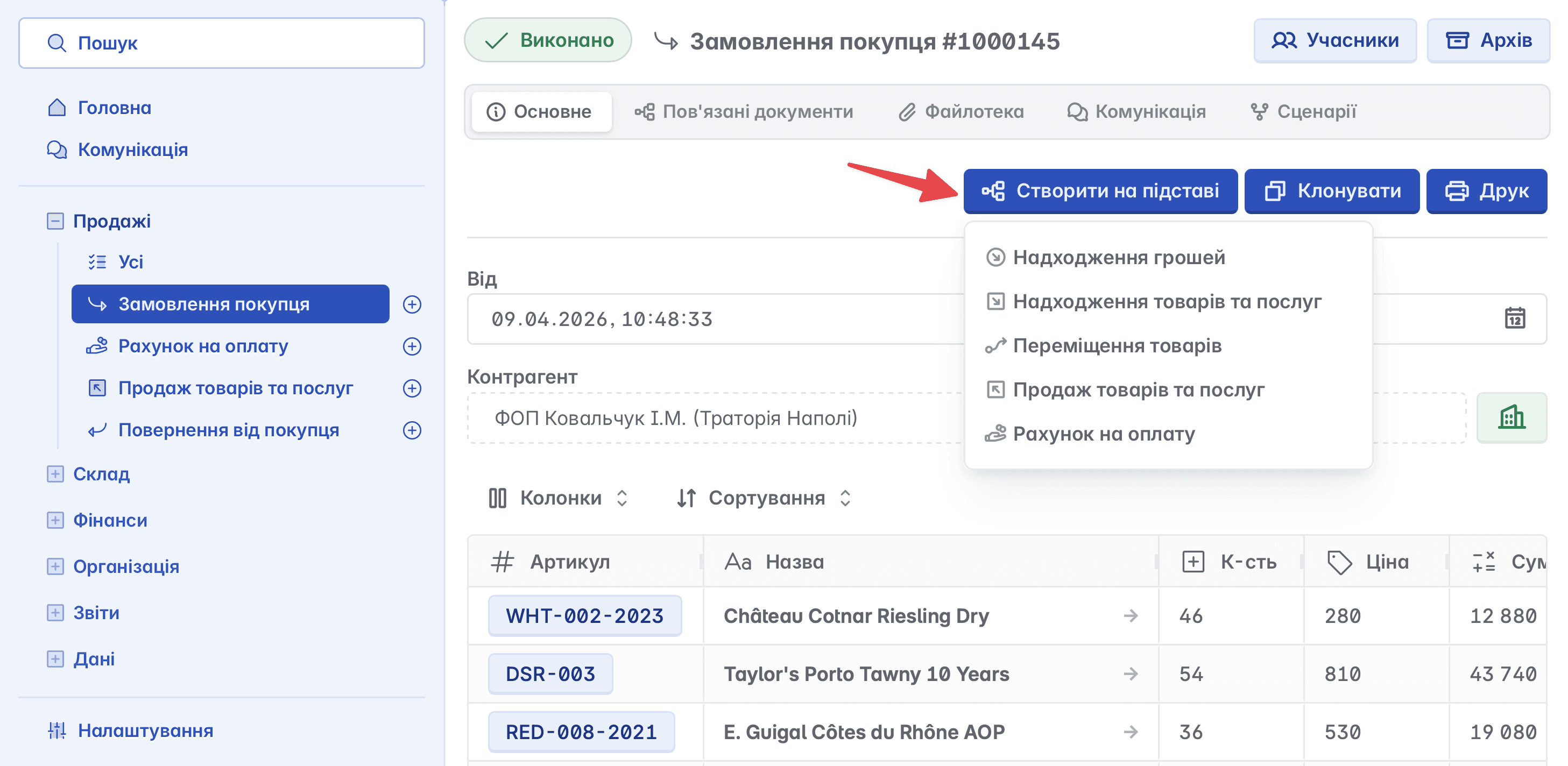Viewport: 1568px width, 766px height.
Task: Click the Клонувати button
Action: point(1331,191)
